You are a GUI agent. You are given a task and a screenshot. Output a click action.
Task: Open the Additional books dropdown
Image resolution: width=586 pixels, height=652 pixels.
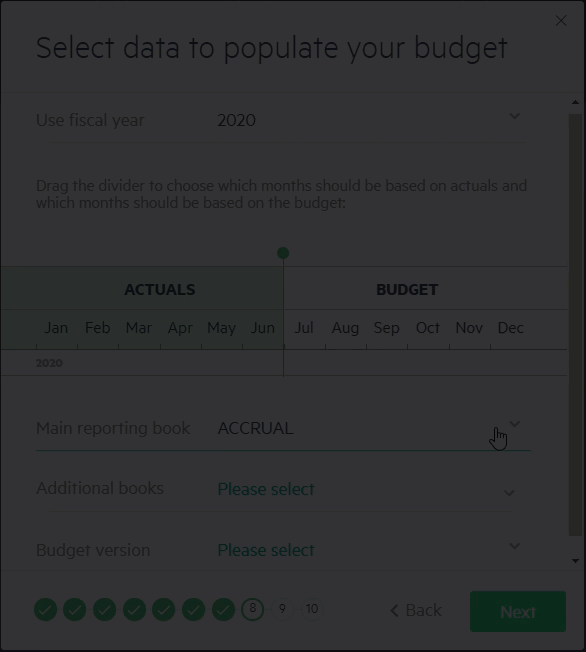(x=281, y=489)
